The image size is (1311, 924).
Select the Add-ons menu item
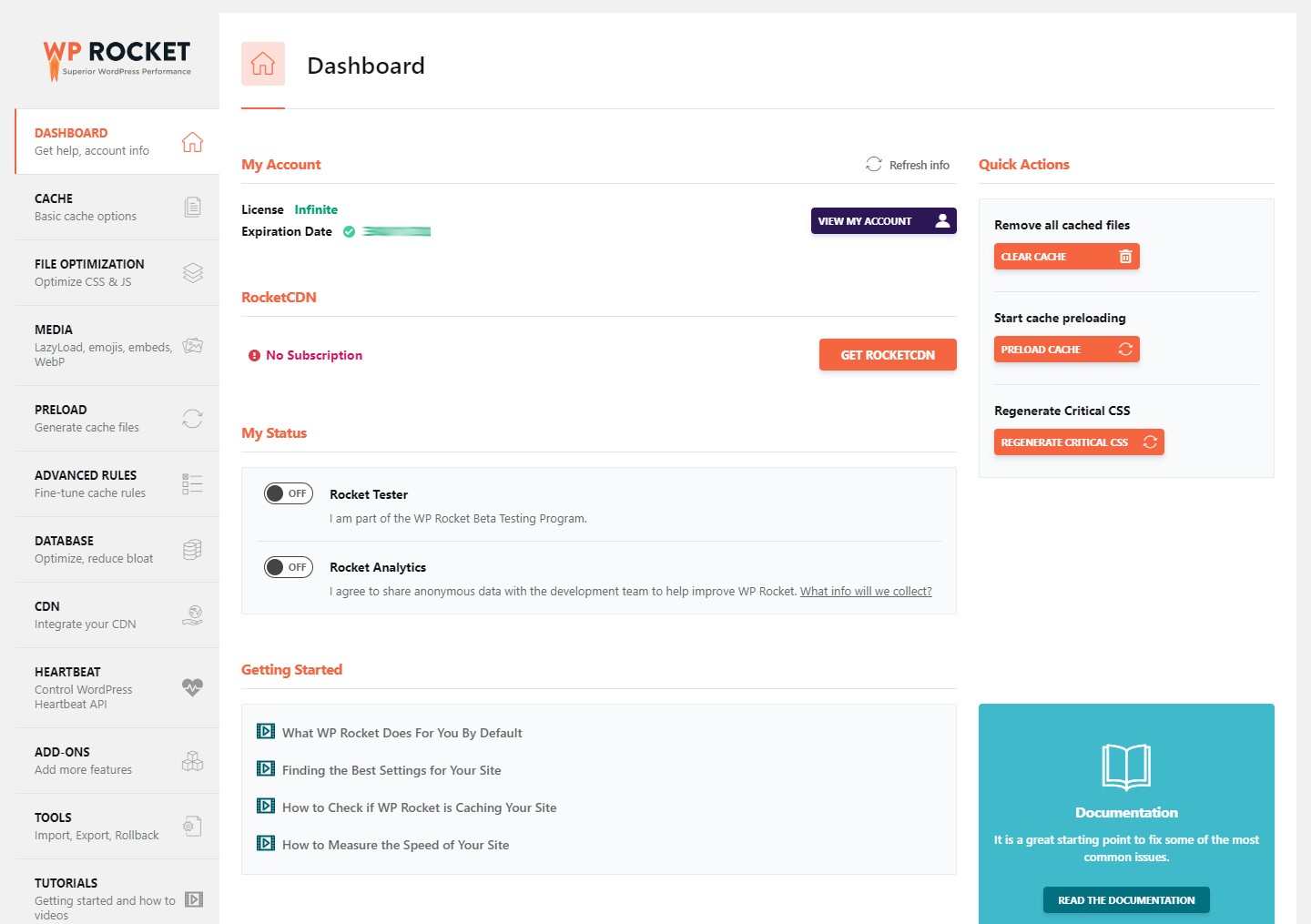tap(117, 761)
